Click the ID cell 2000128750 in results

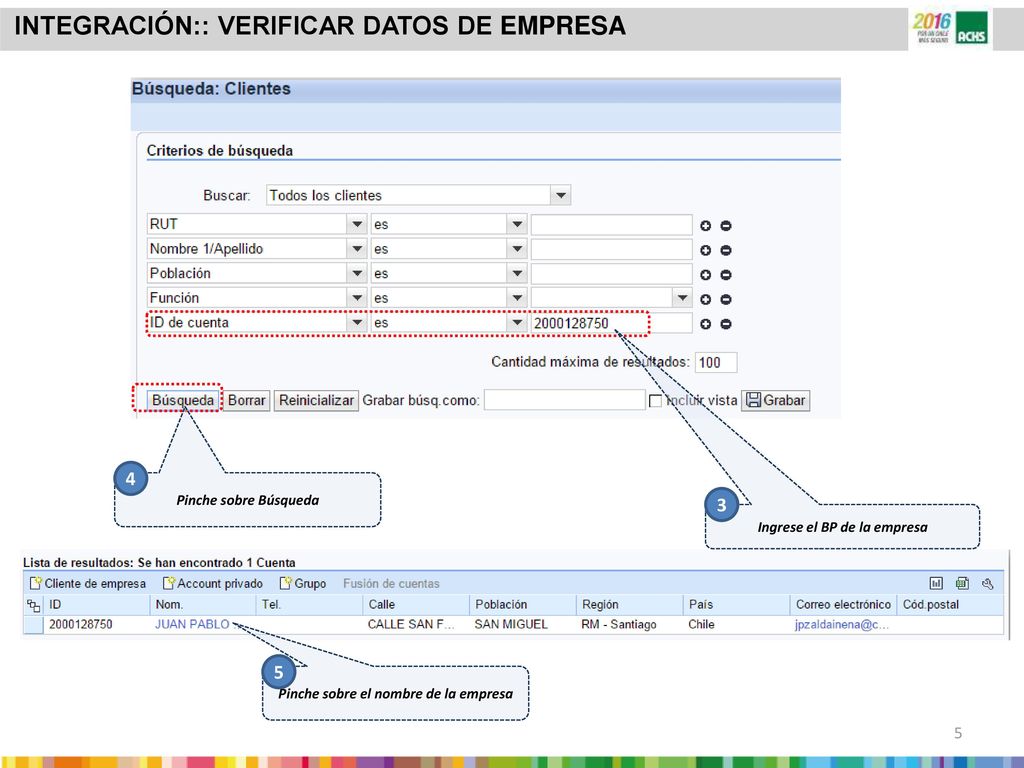pyautogui.click(x=80, y=624)
